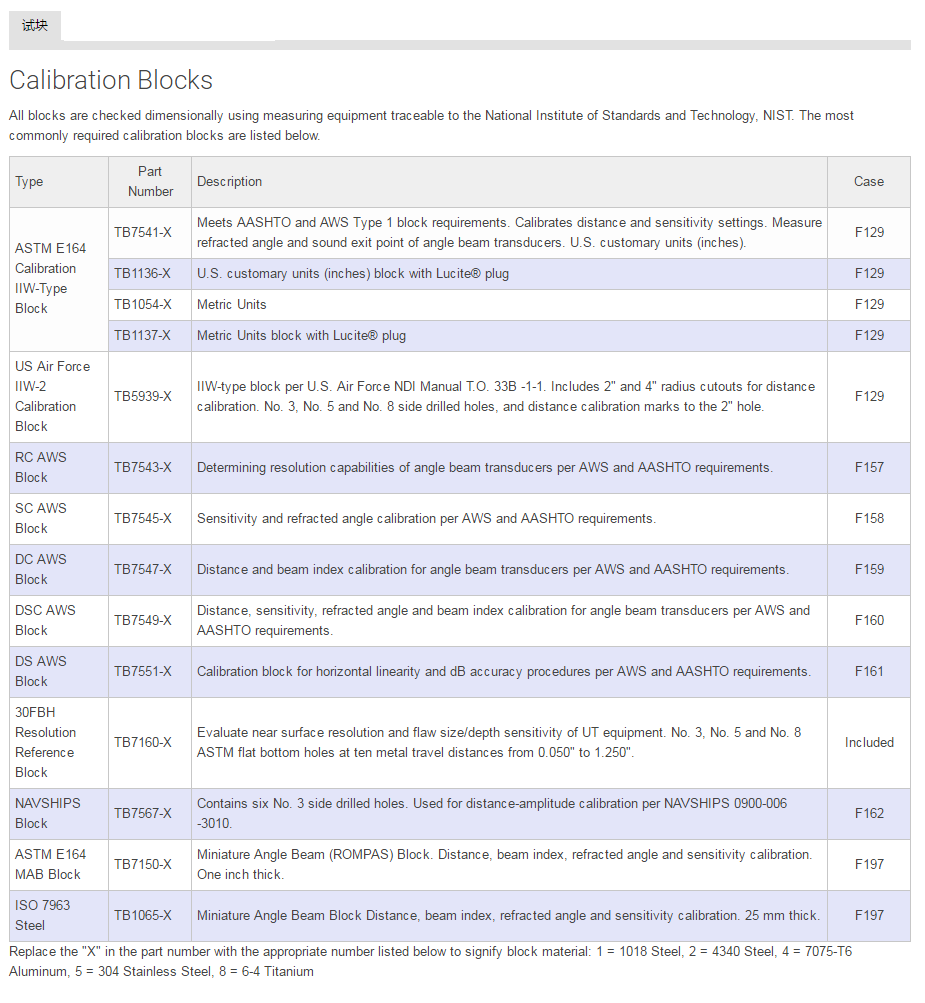This screenshot has width=925, height=1003.
Task: Select case F158 for SC AWS Block
Action: [869, 519]
